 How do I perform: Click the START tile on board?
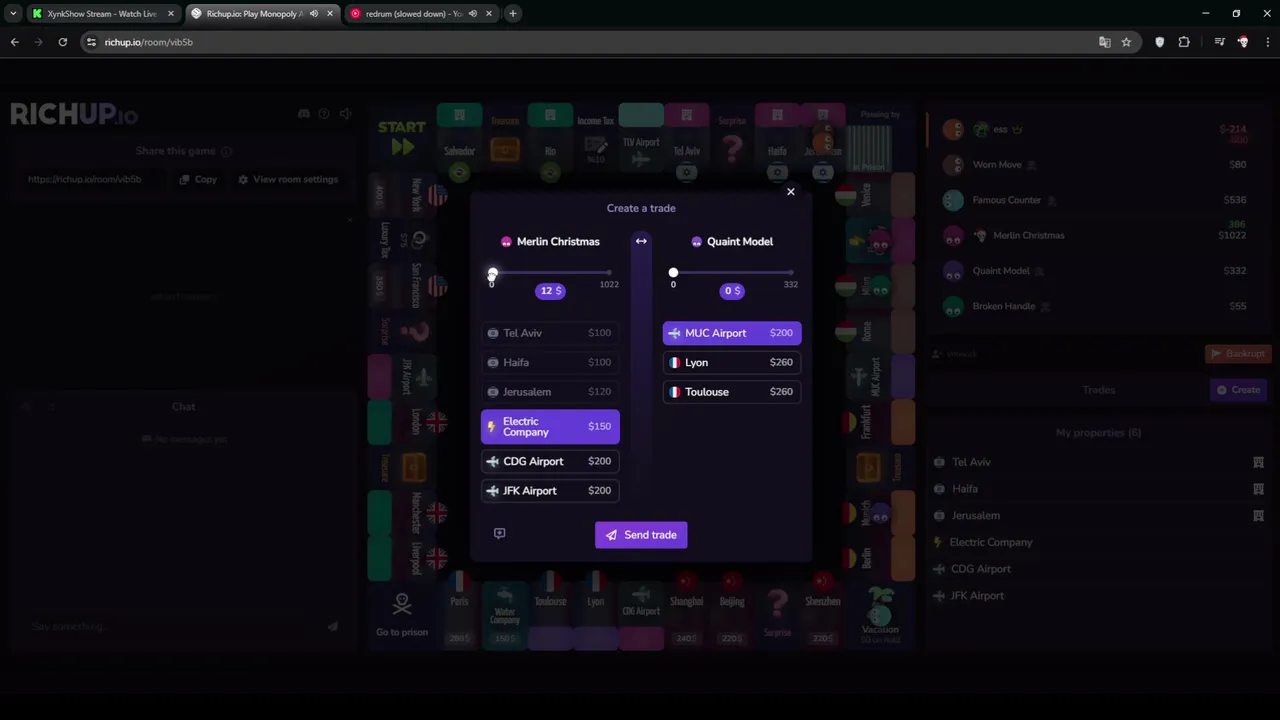(x=402, y=138)
